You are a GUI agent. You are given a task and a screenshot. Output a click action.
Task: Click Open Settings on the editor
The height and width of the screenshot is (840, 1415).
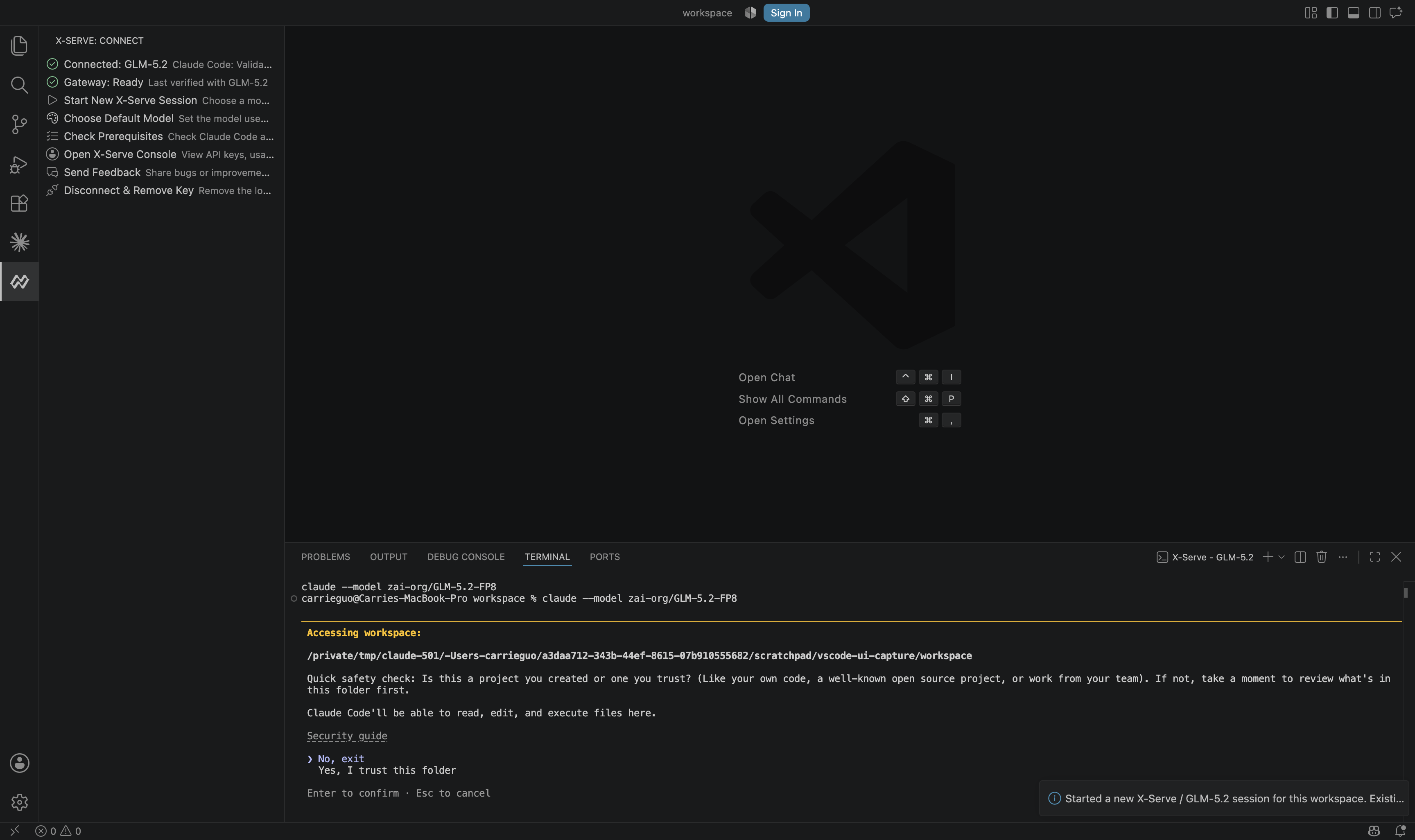[776, 420]
